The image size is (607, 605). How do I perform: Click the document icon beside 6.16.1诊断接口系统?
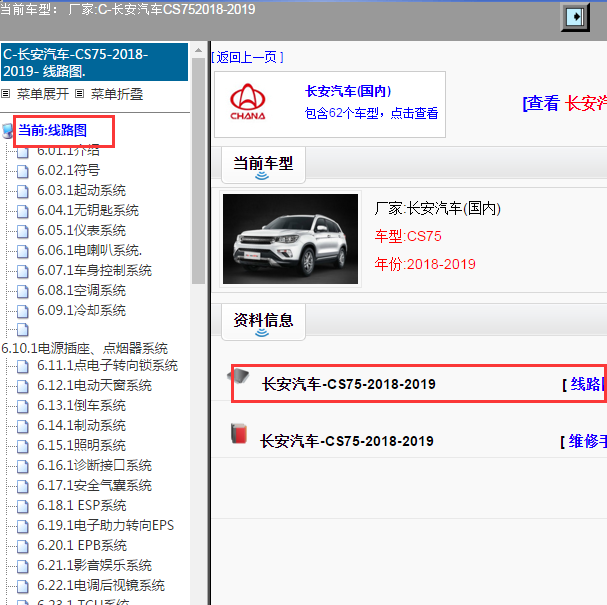click(x=22, y=466)
